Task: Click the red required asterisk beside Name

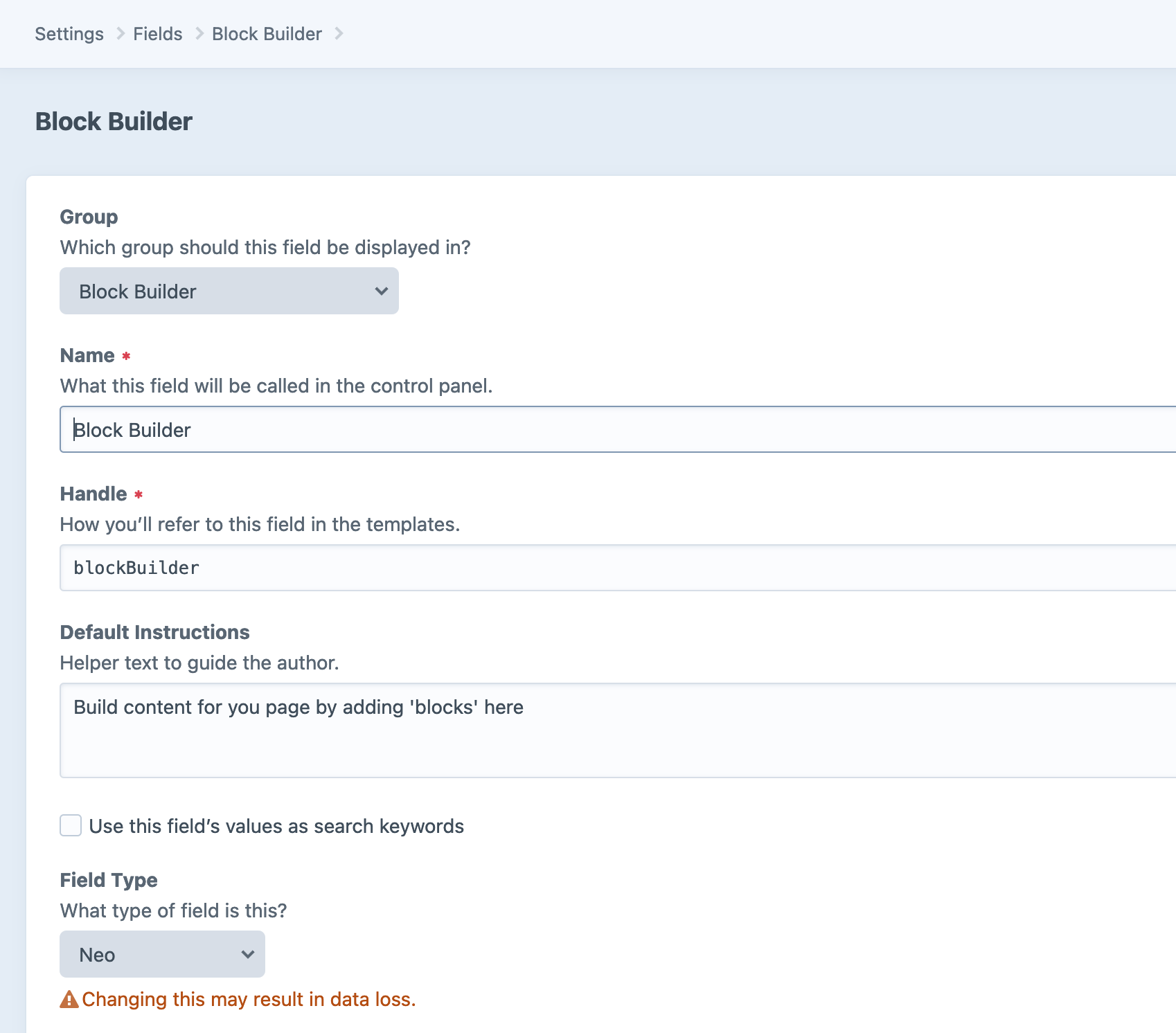Action: click(x=126, y=356)
